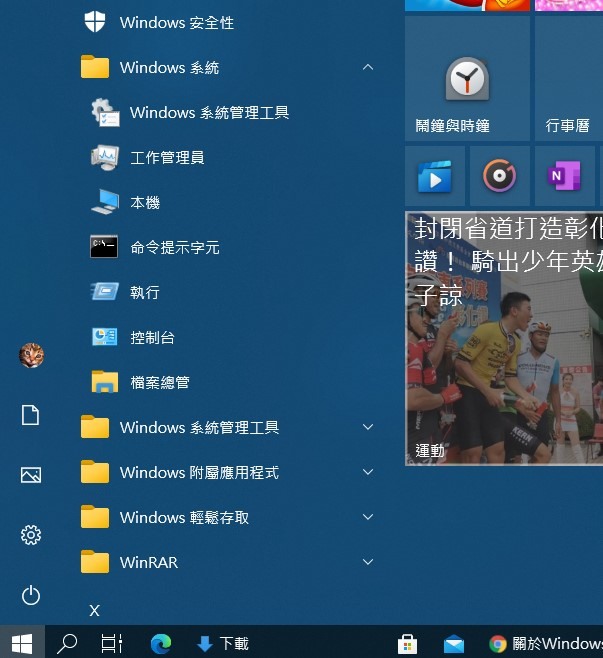Select the 本機 label text

145,203
